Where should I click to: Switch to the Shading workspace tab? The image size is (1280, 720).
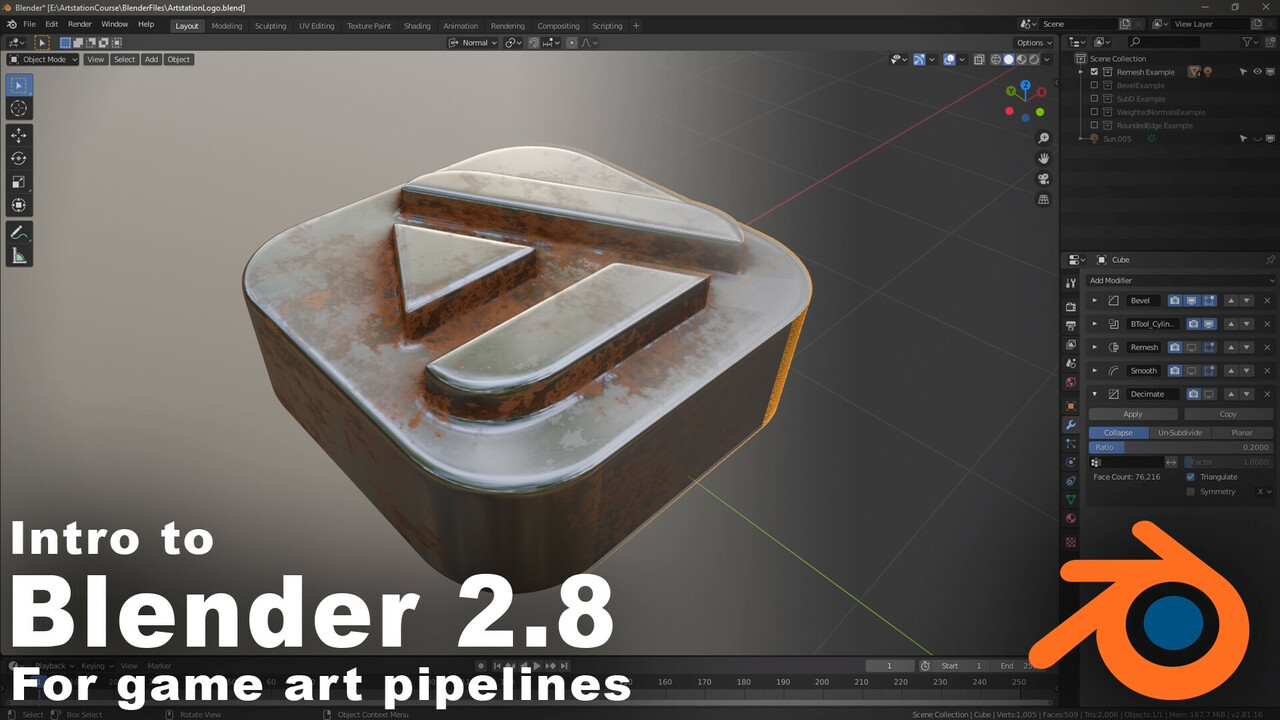point(417,26)
